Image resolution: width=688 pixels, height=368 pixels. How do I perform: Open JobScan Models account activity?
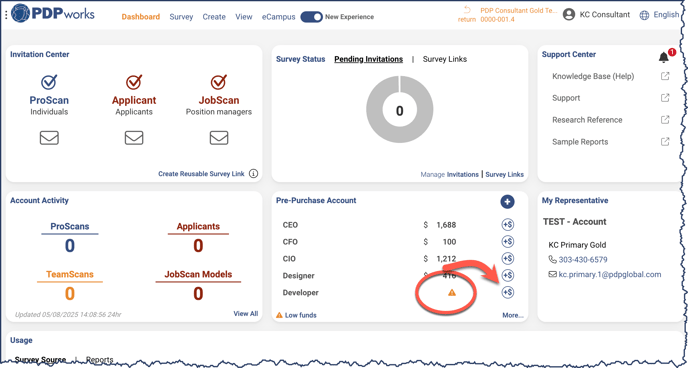(198, 286)
